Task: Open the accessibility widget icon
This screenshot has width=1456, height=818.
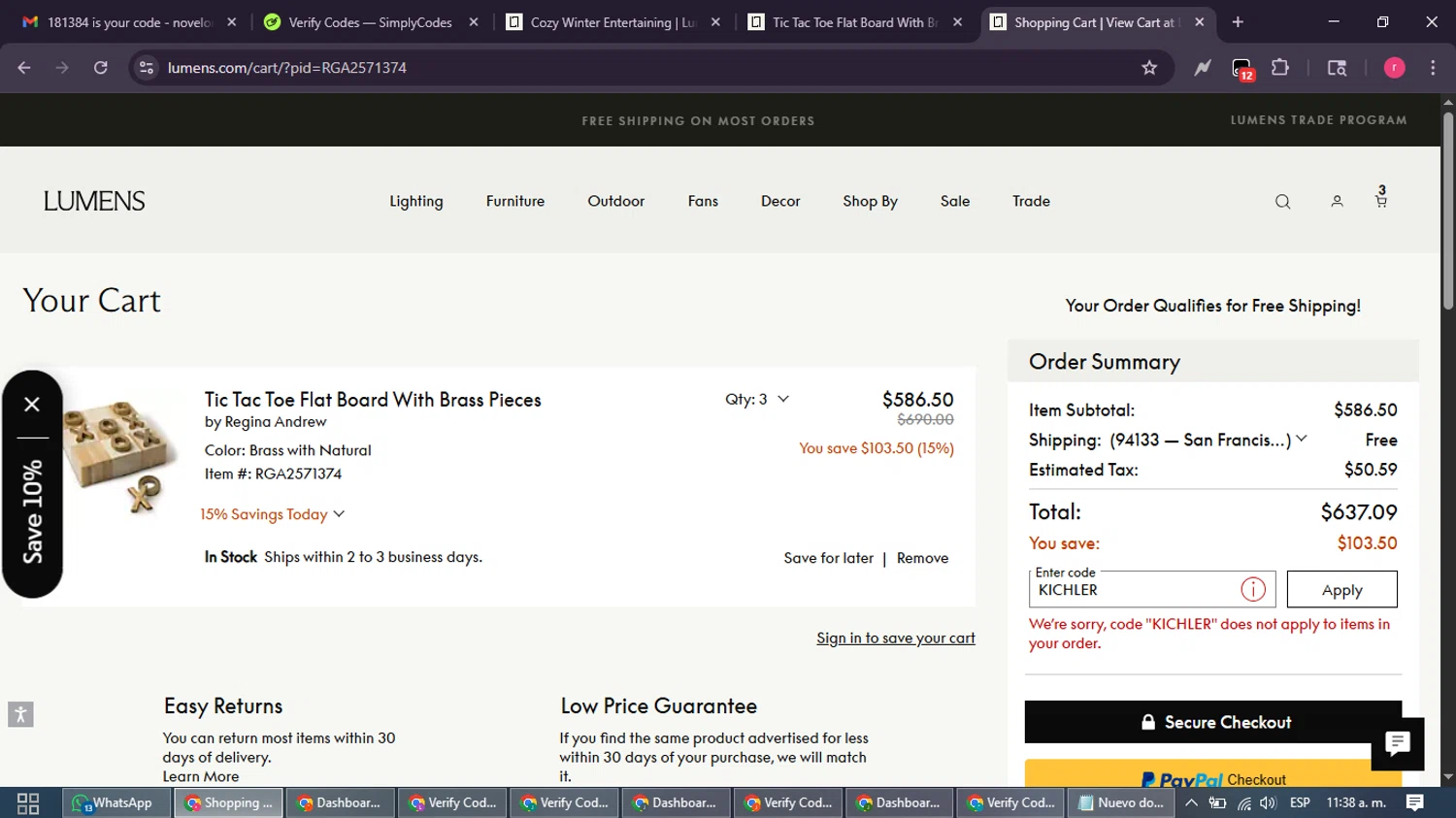Action: point(20,715)
